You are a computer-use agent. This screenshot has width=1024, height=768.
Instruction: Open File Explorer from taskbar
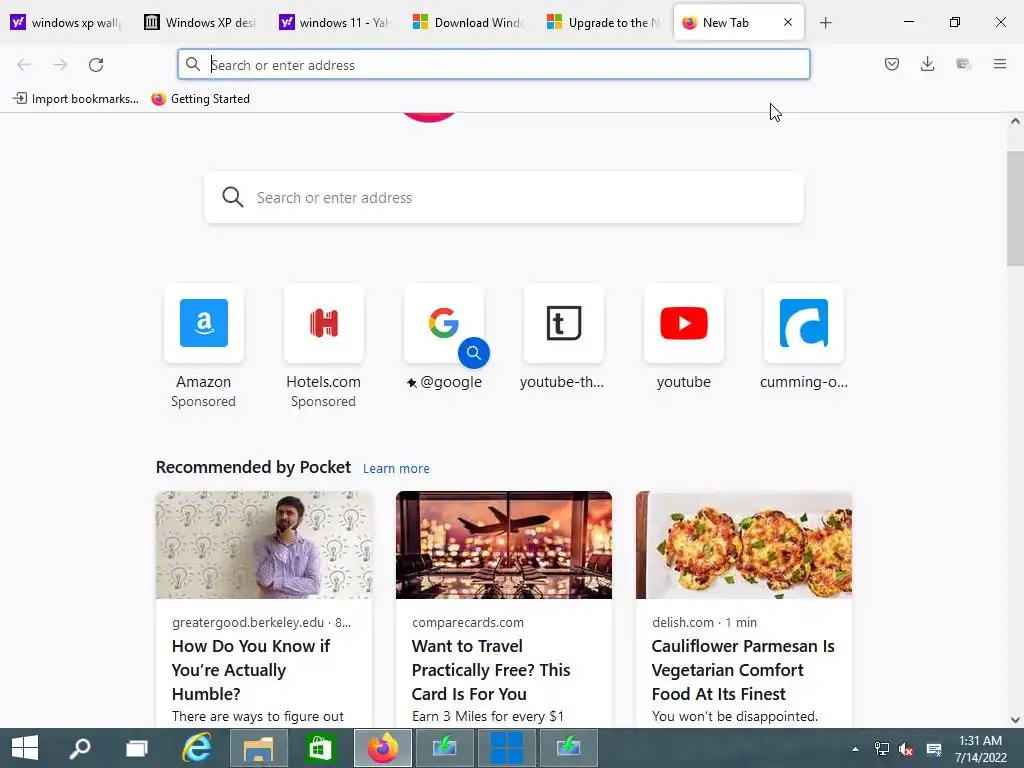click(259, 748)
